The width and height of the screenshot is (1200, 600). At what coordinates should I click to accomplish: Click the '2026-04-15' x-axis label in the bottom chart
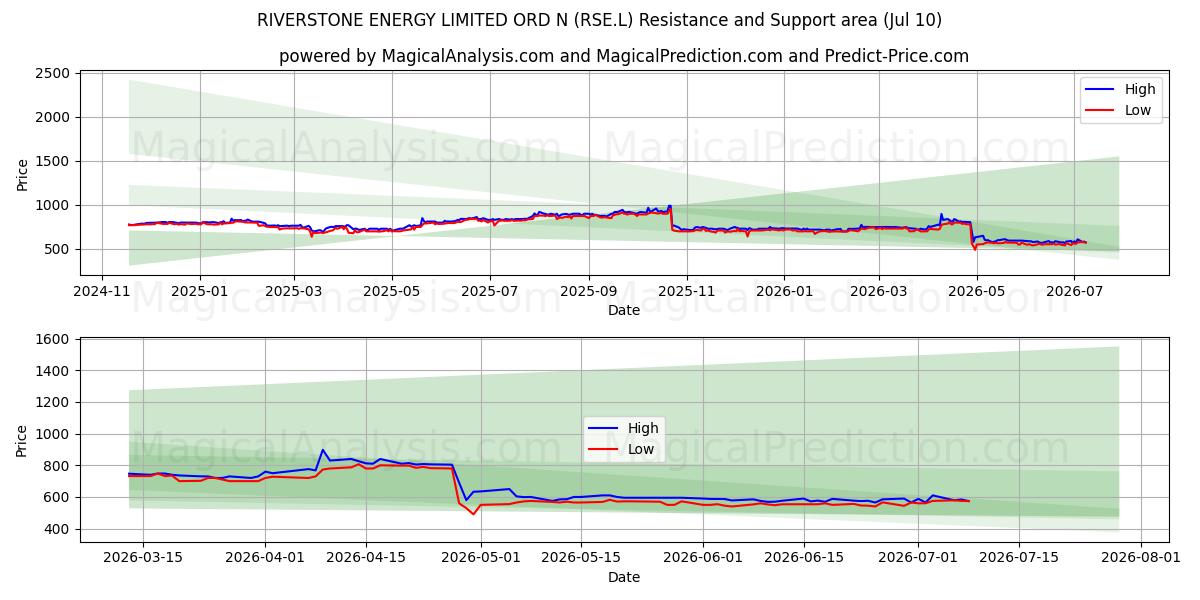coord(366,558)
